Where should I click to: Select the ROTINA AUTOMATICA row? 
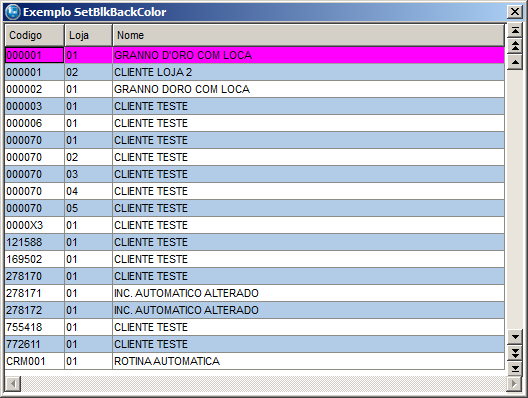point(255,361)
